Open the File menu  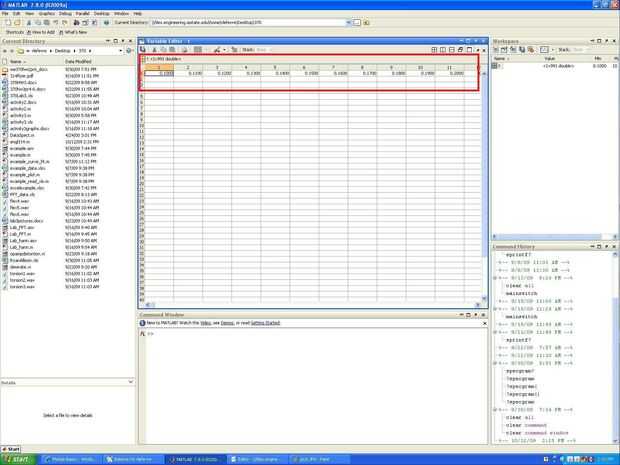point(5,13)
